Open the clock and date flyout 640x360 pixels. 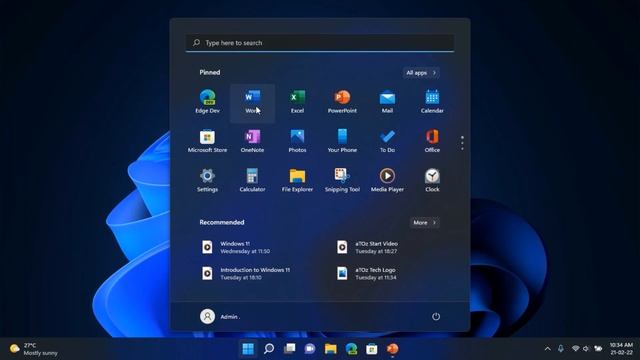pyautogui.click(x=621, y=349)
